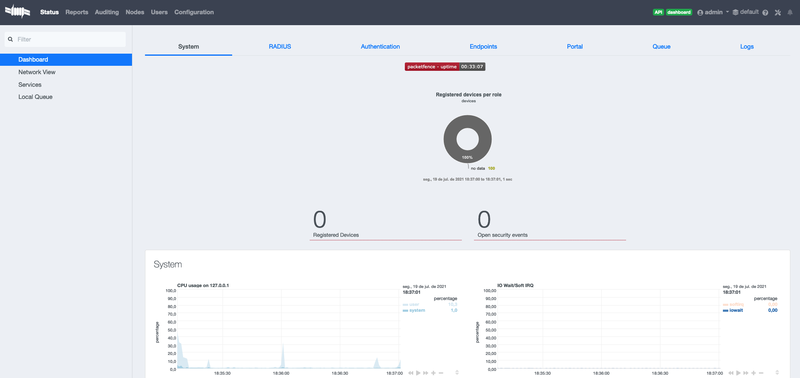Switch to the RADIUS tab
This screenshot has height=378, width=800.
coord(280,46)
